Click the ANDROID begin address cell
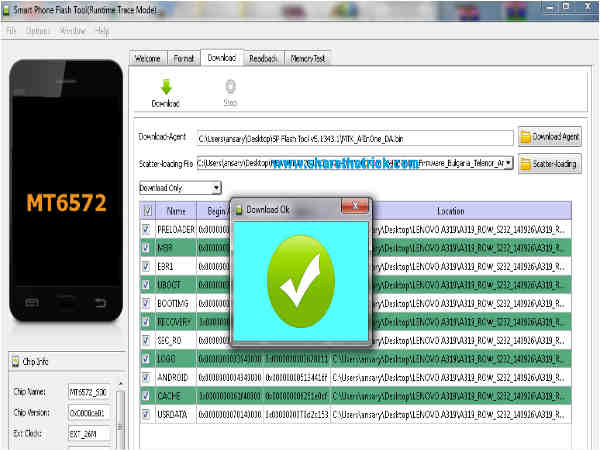This screenshot has width=600, height=450. 230,377
